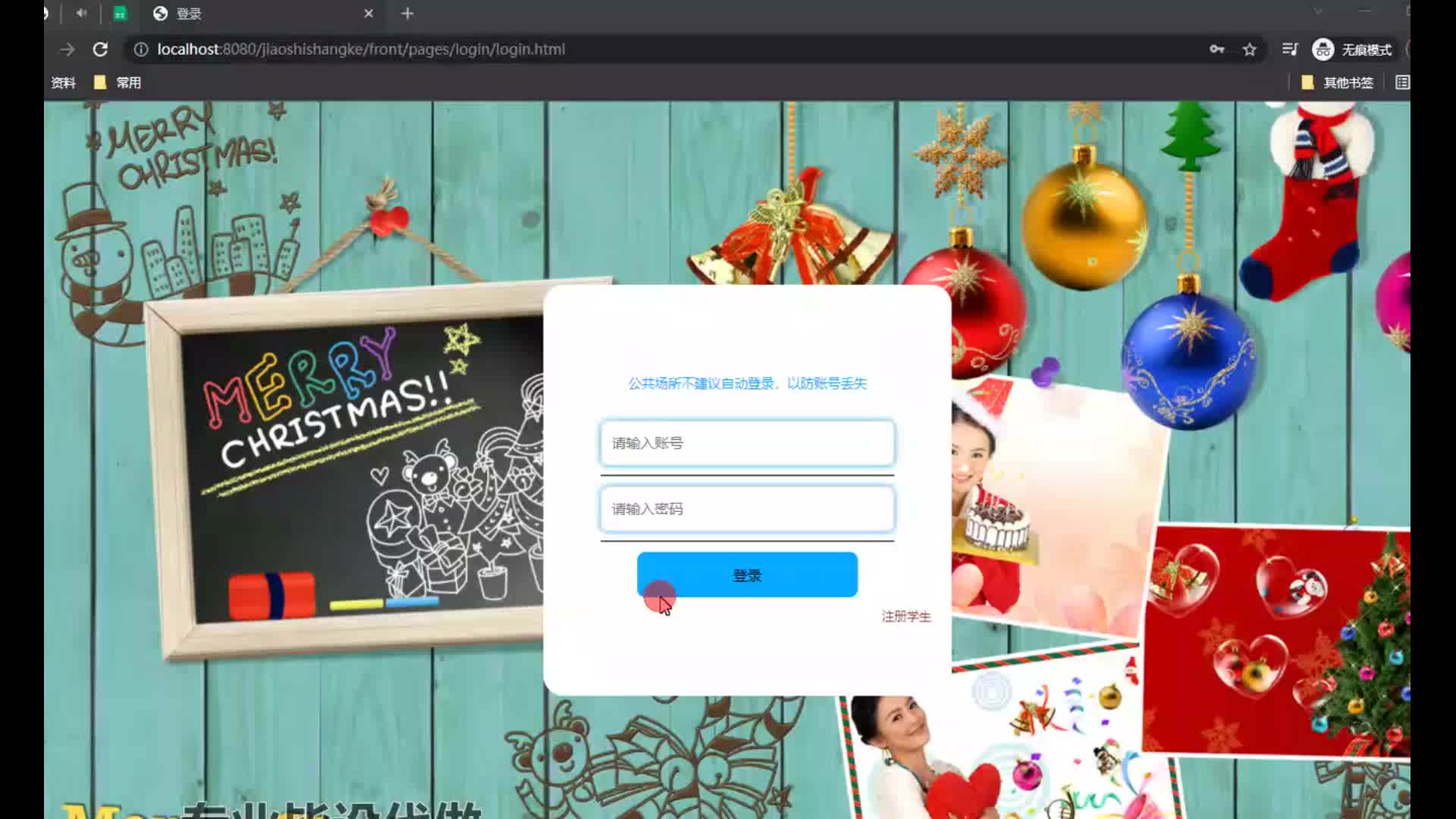Click the incognito 无痕模式 indicator

pyautogui.click(x=1352, y=49)
